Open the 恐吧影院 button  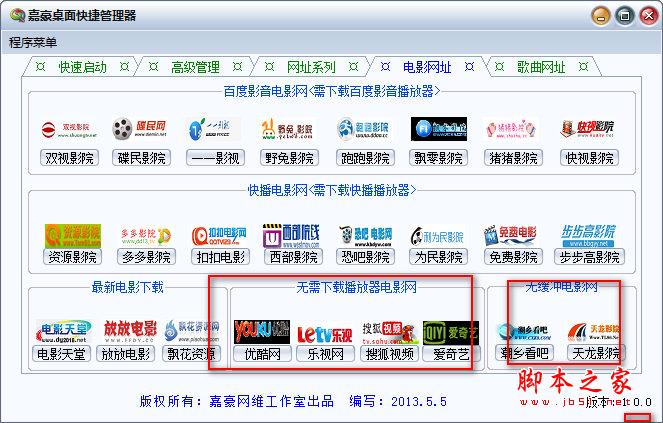[x=365, y=257]
